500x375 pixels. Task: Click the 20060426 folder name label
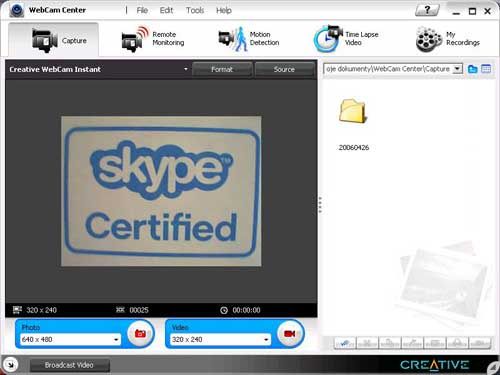tap(354, 148)
